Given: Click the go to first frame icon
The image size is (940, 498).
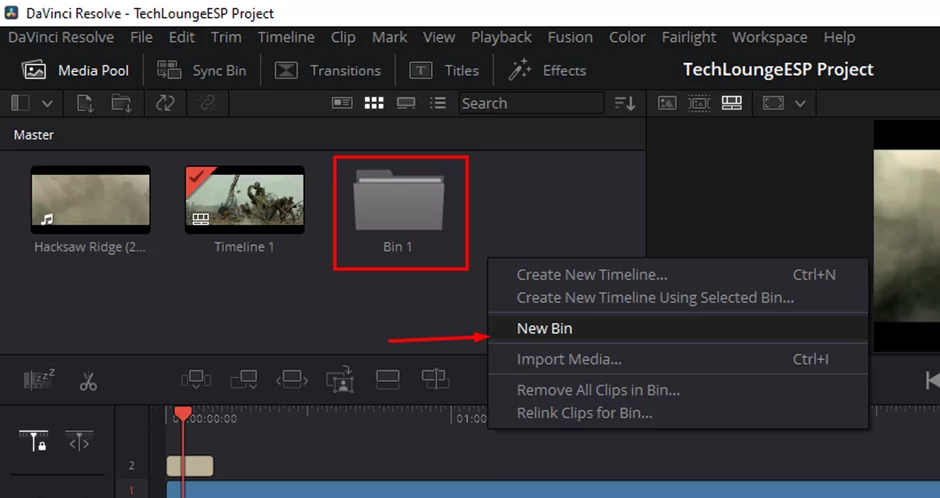Looking at the screenshot, I should (x=932, y=381).
